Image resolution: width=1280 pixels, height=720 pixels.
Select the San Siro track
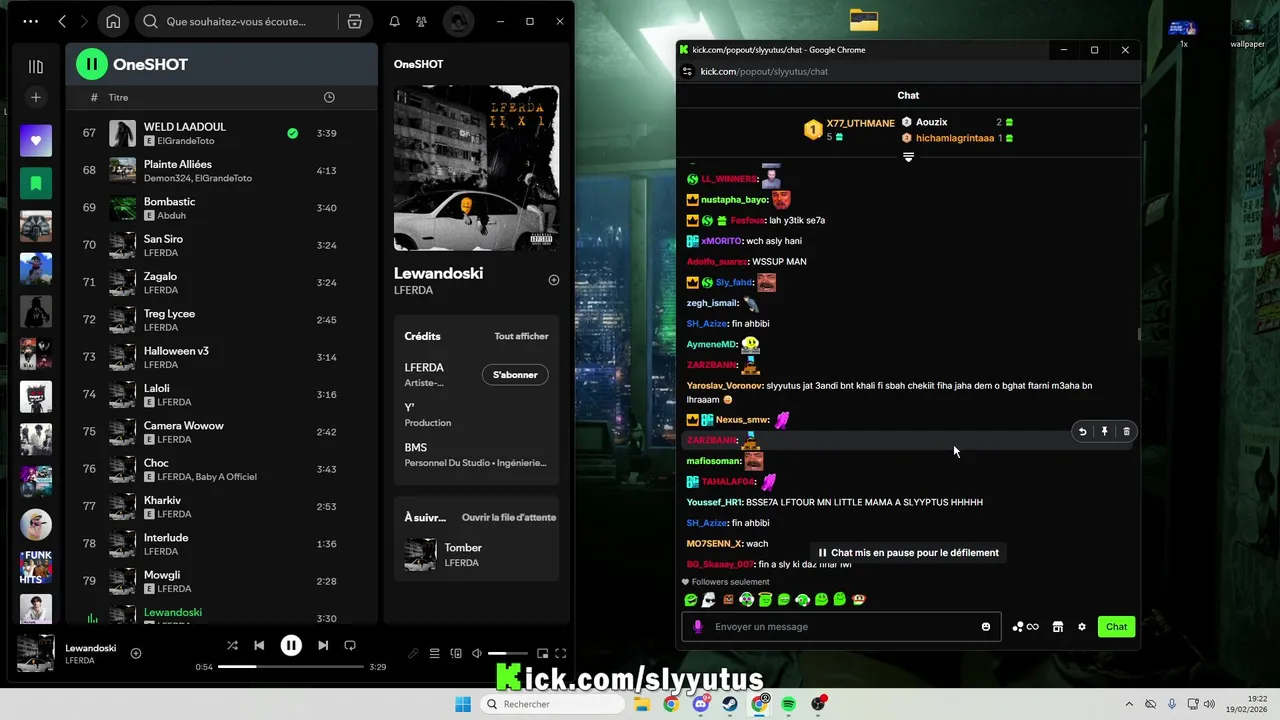click(x=220, y=245)
